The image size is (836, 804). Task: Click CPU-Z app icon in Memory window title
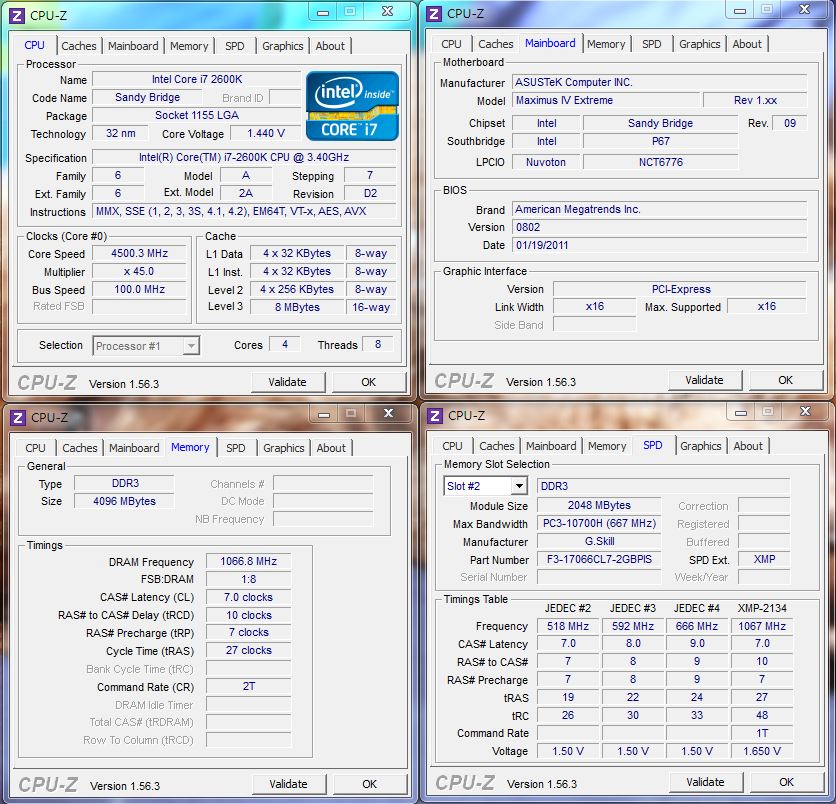(x=18, y=417)
